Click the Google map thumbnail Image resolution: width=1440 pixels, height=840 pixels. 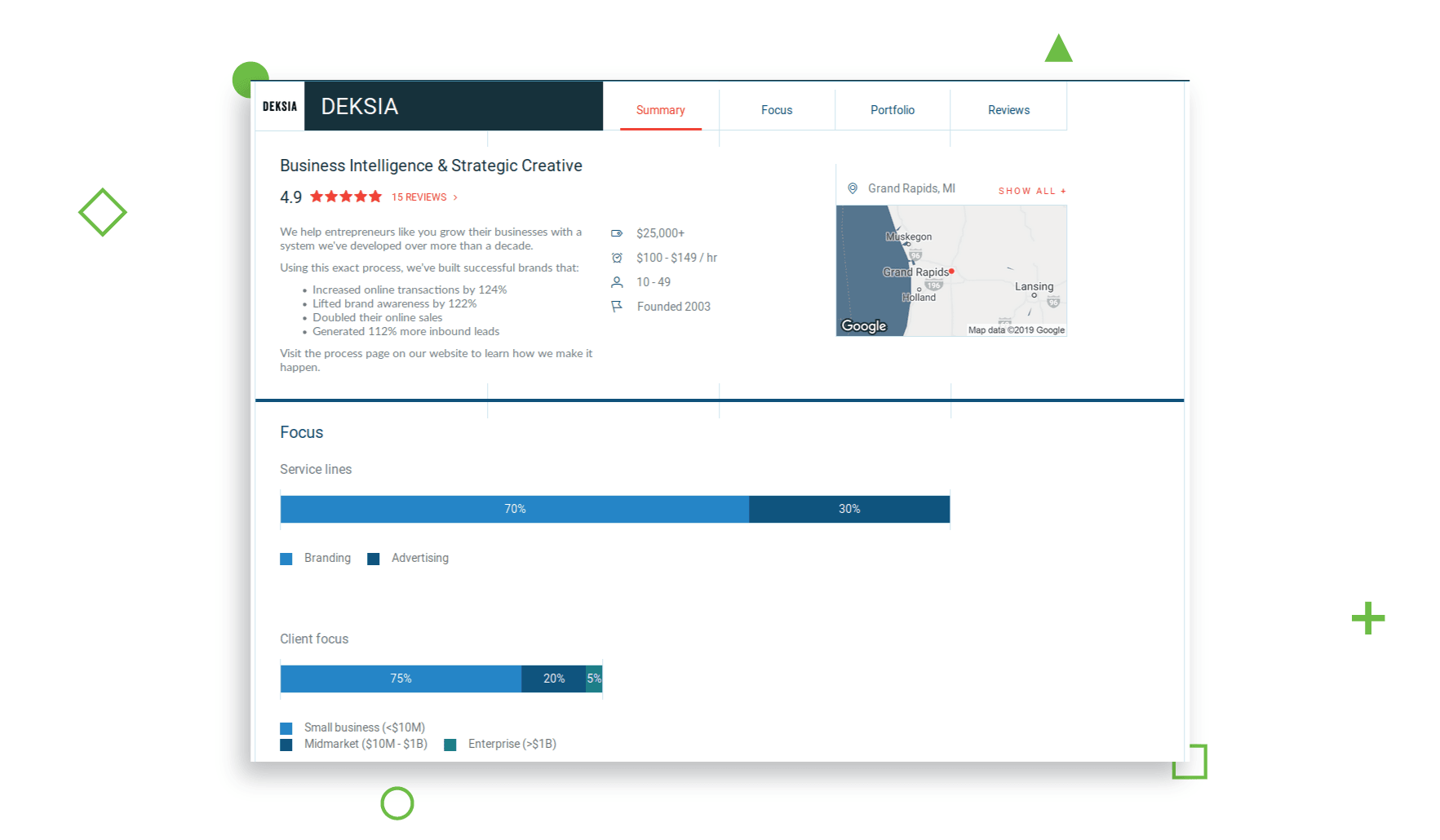tap(951, 271)
